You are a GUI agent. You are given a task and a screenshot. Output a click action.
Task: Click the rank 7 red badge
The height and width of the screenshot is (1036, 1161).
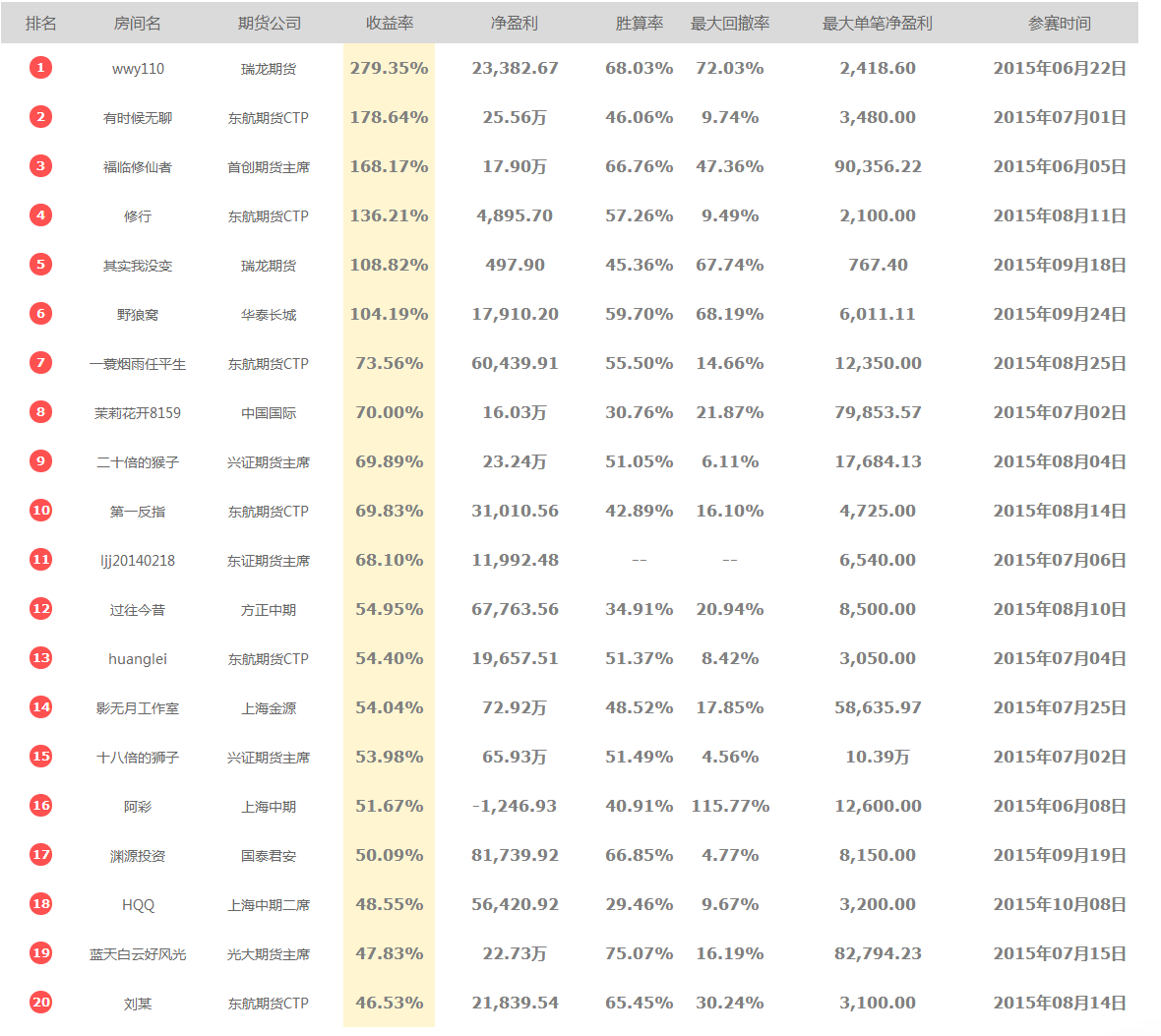point(40,363)
